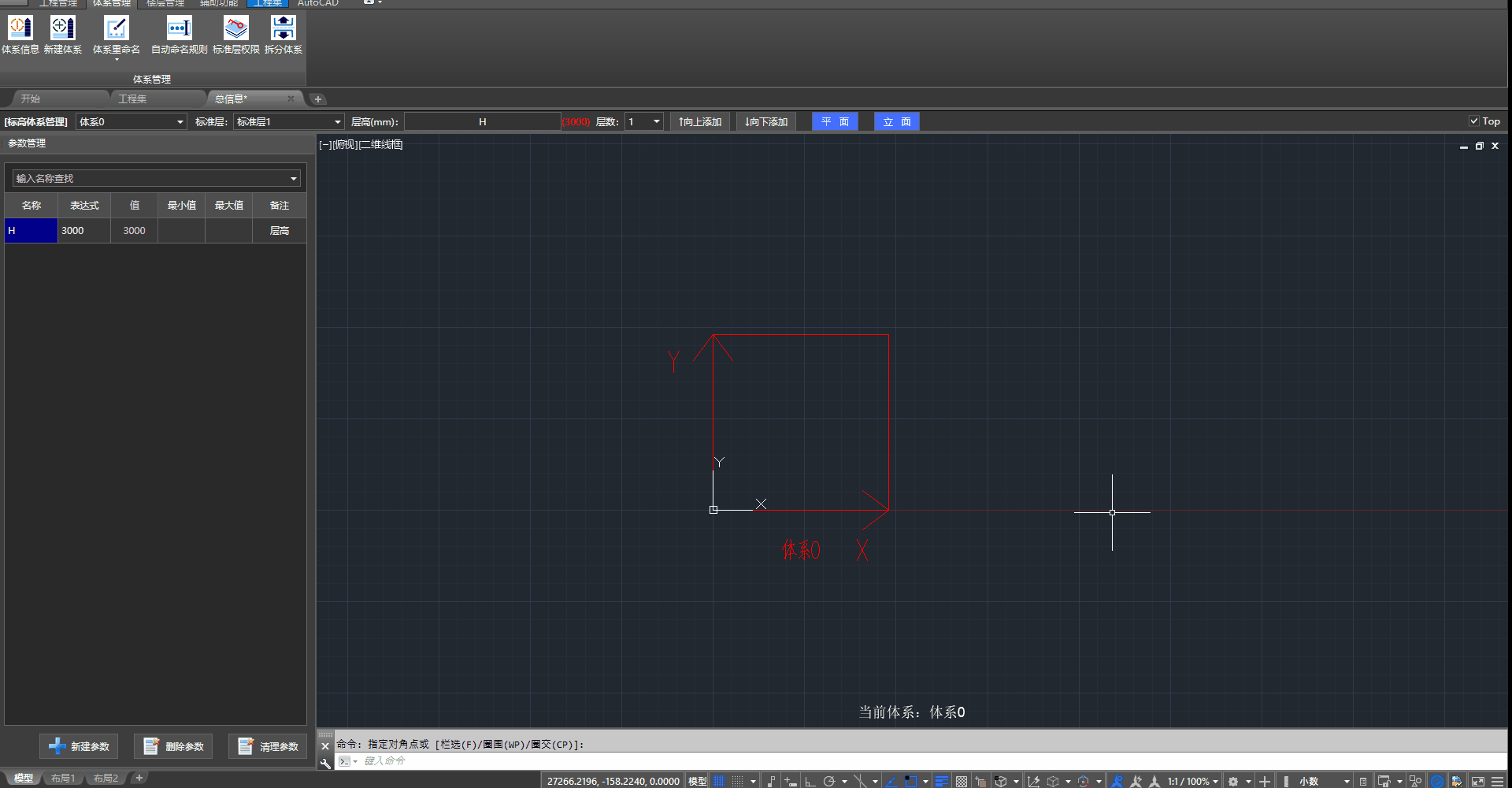Click the 体系重命名 rename tool

pyautogui.click(x=116, y=35)
